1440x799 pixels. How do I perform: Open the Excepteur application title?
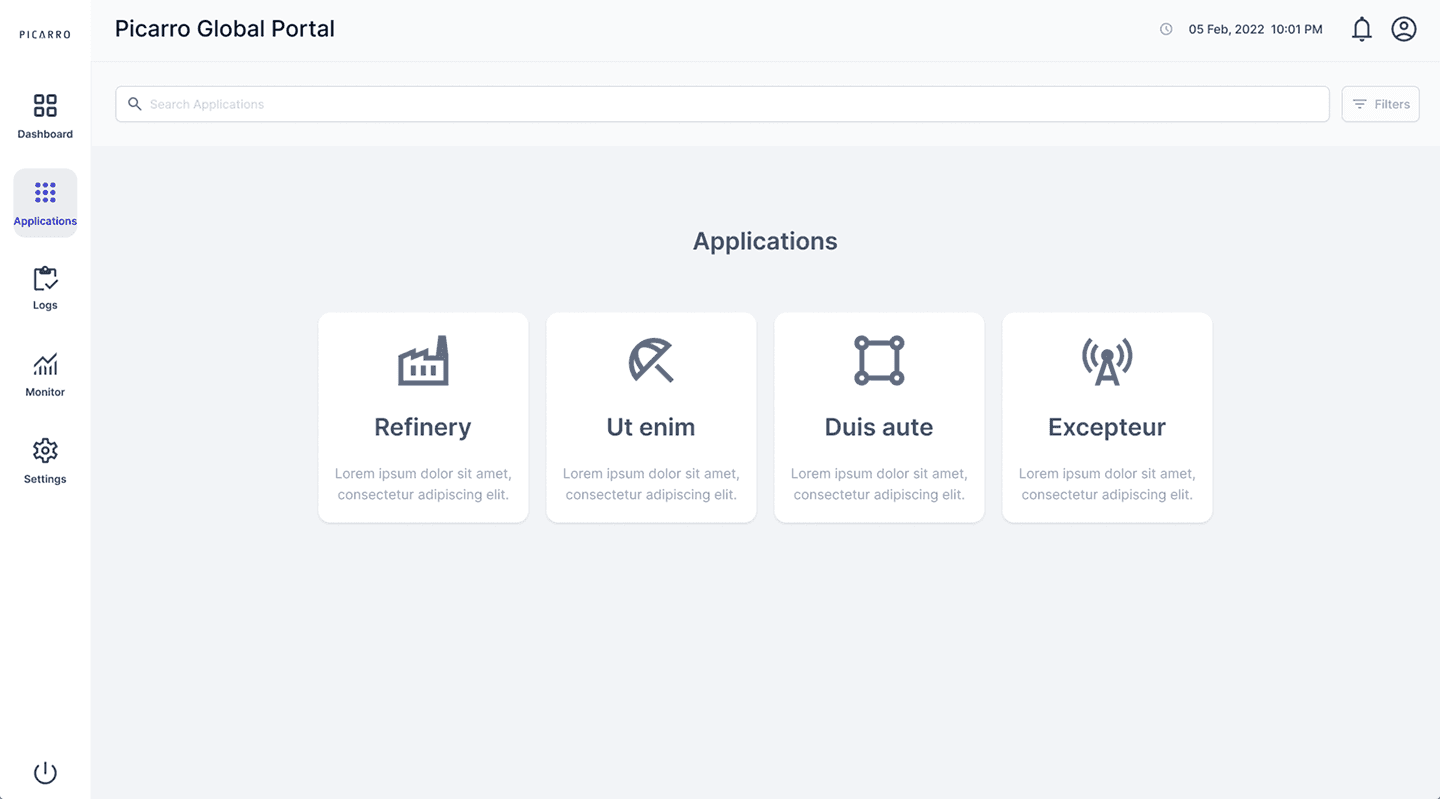[x=1107, y=427]
